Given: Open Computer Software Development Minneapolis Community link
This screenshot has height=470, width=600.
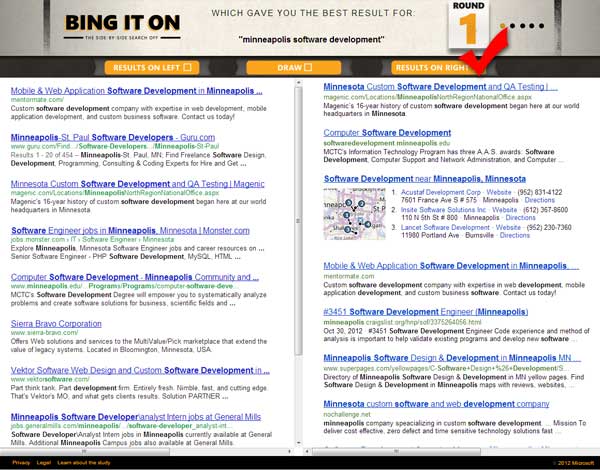Looking at the screenshot, I should click(135, 277).
